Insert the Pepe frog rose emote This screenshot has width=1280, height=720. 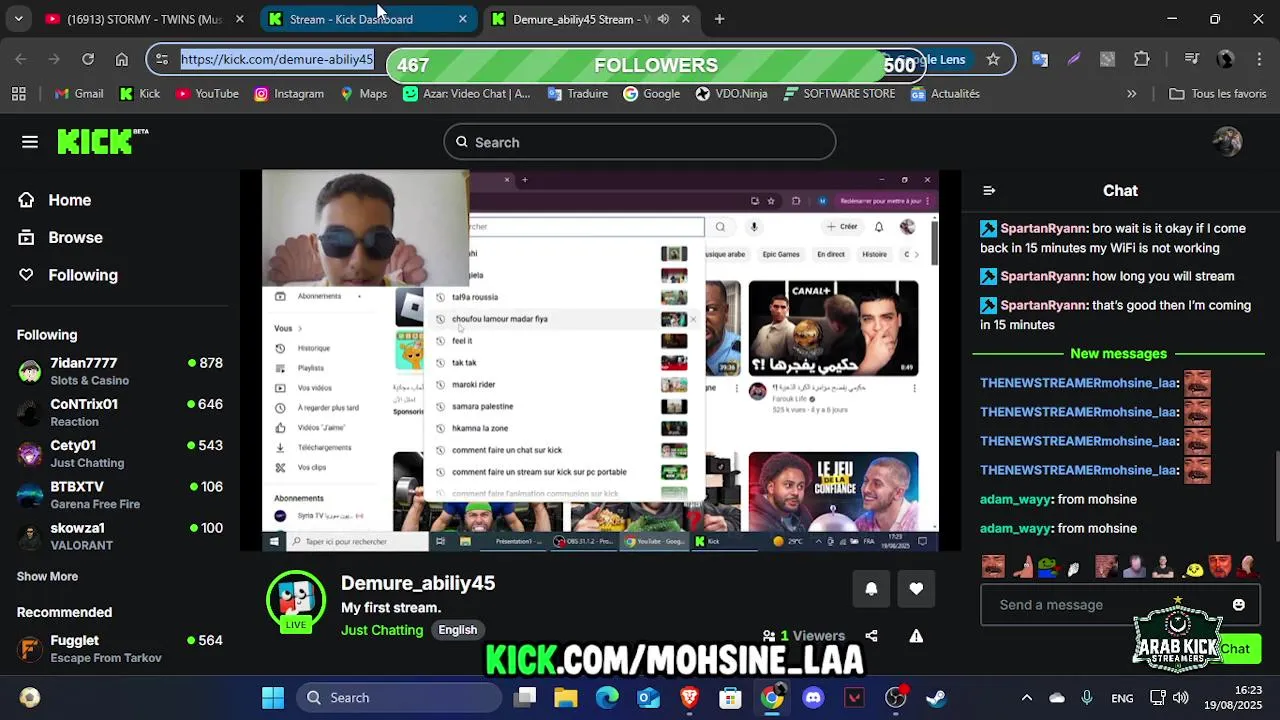point(1048,568)
